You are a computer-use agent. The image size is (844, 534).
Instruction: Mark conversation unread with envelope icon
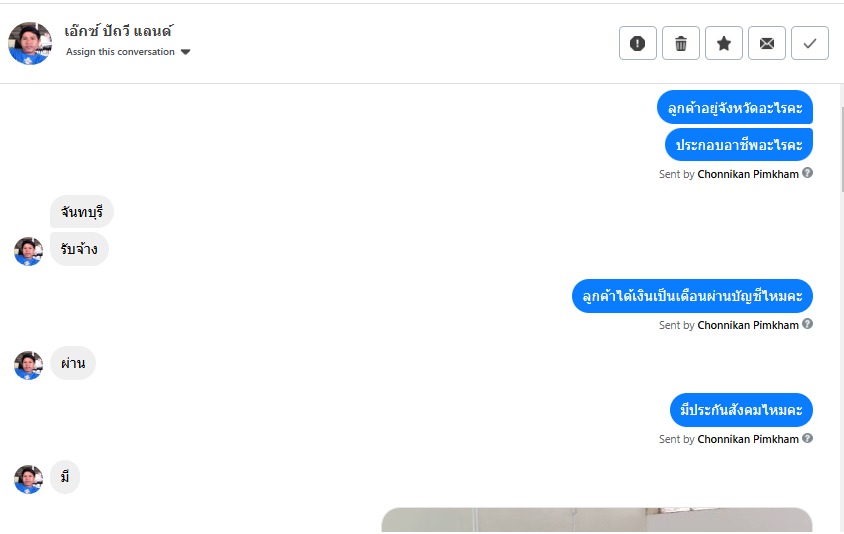(x=766, y=43)
